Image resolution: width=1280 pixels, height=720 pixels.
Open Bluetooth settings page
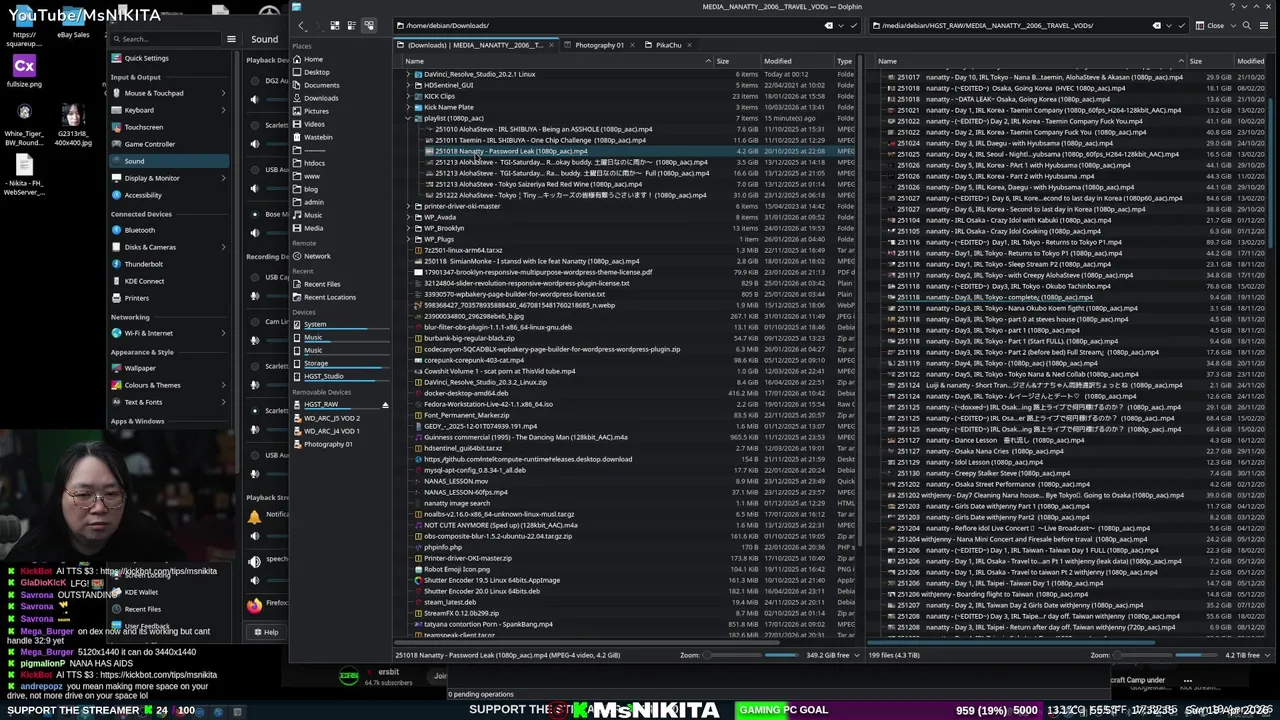coord(140,230)
